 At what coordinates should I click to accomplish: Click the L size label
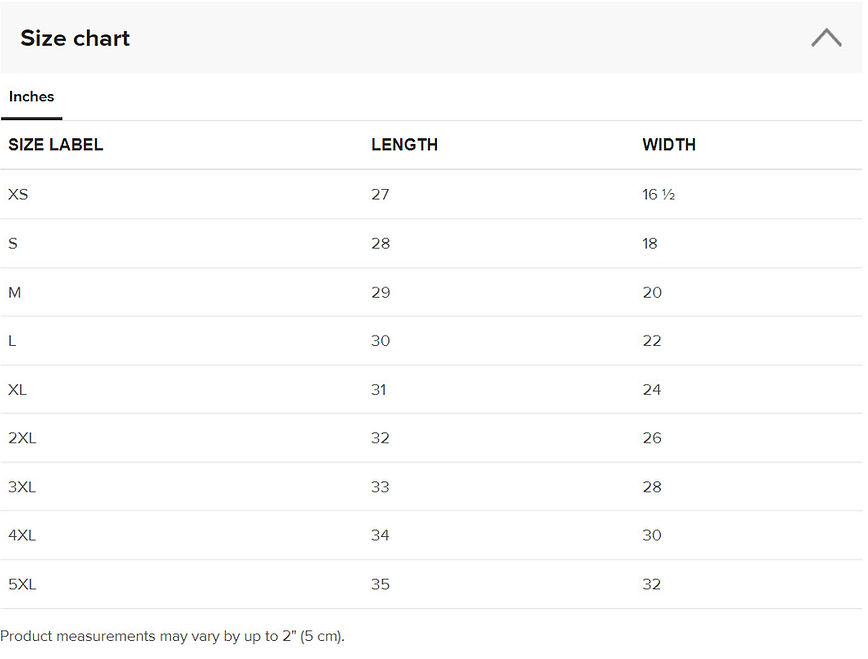(x=12, y=341)
